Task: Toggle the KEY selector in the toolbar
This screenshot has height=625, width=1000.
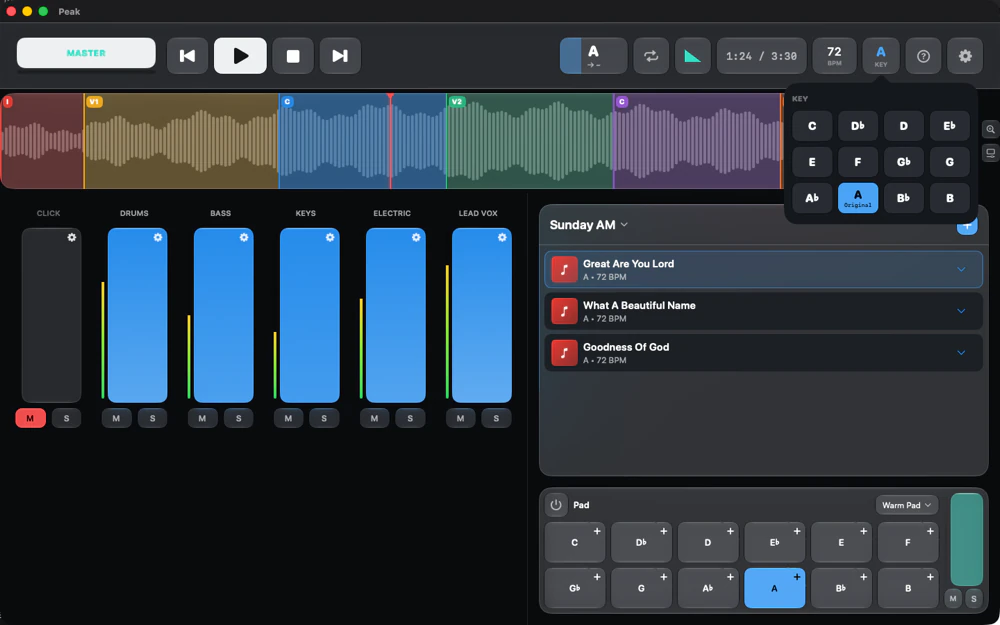Action: (x=881, y=56)
